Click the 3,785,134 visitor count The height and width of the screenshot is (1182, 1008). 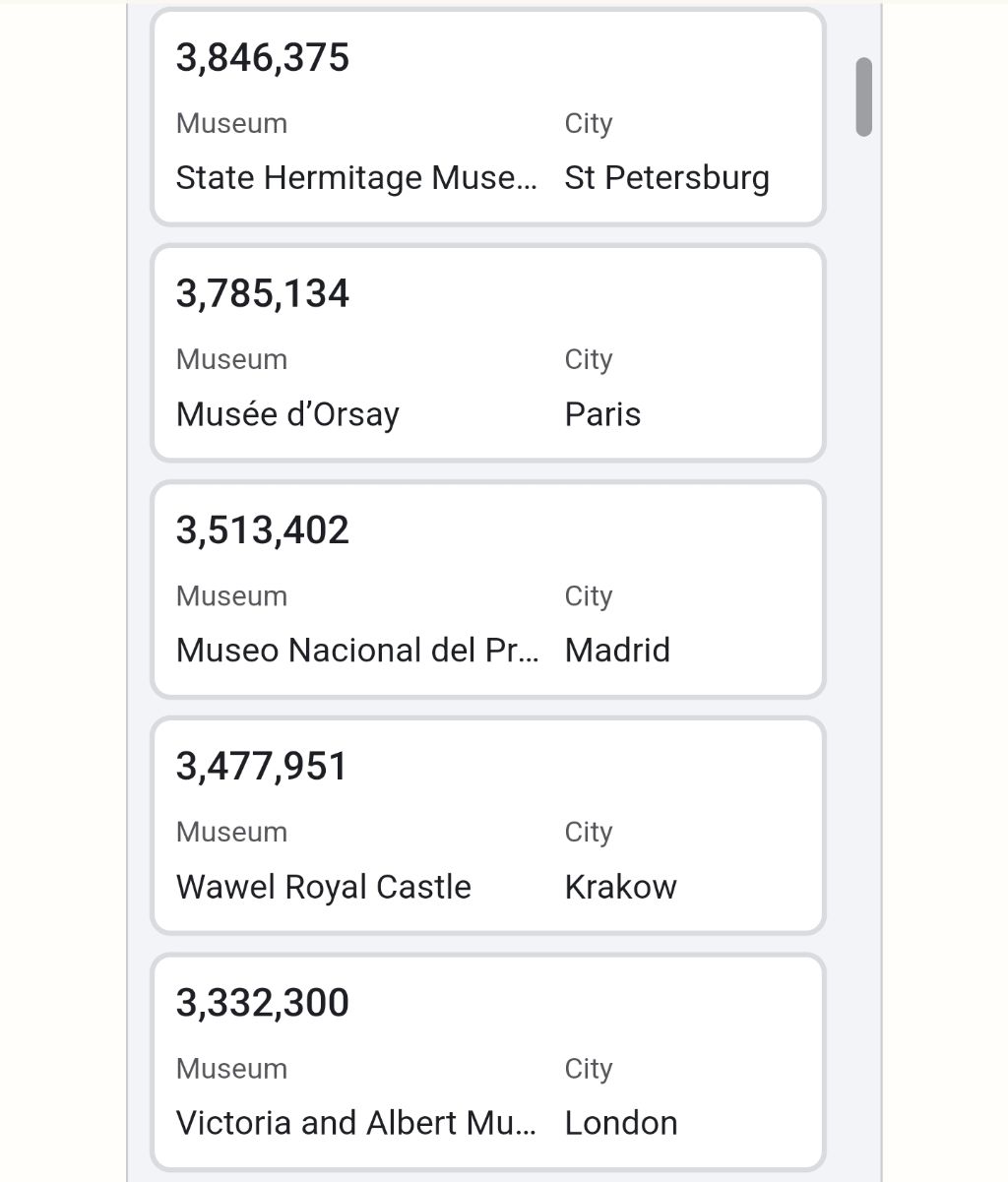coord(263,294)
